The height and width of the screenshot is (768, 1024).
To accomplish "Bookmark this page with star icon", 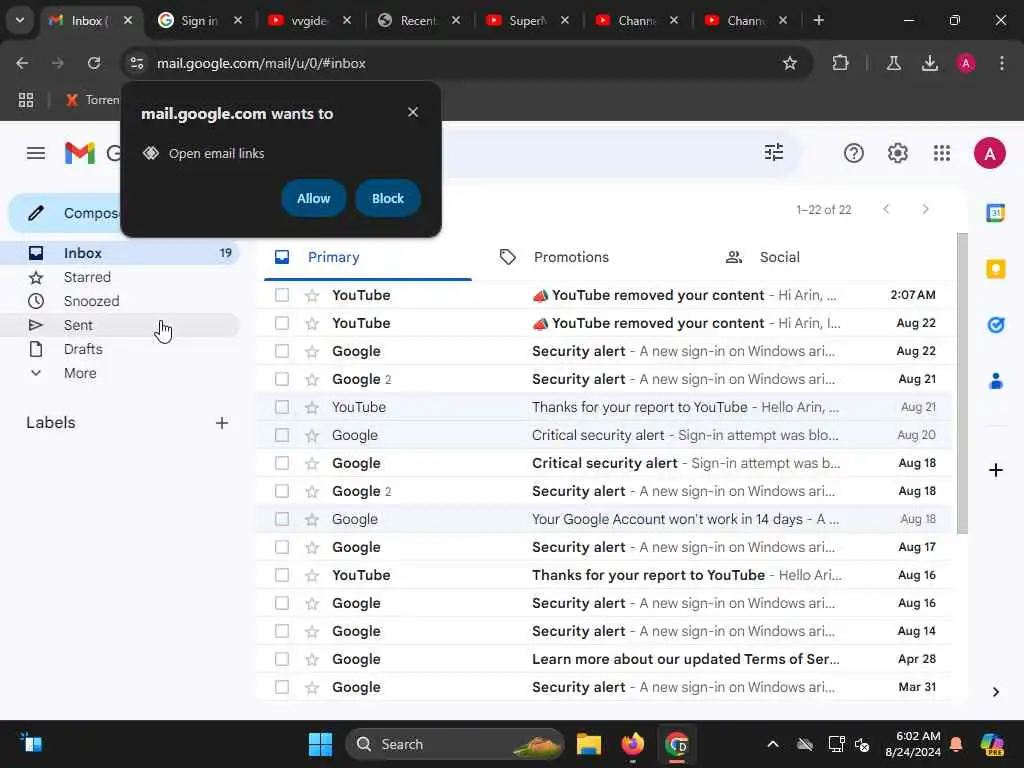I will 790,63.
